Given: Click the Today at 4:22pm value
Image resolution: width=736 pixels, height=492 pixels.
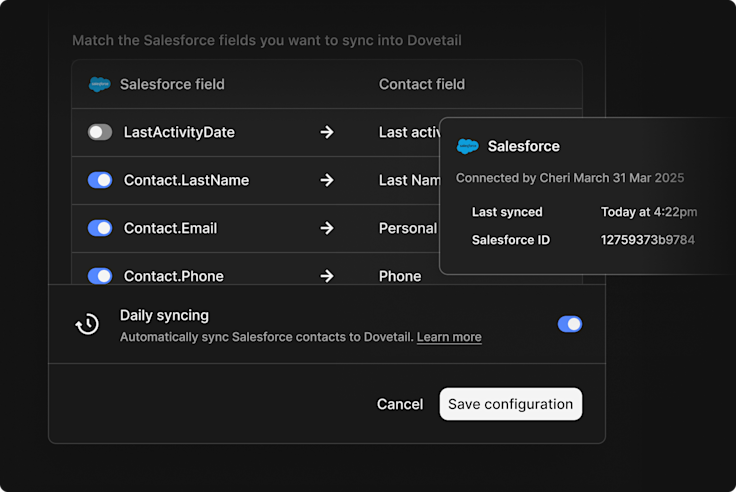Looking at the screenshot, I should 649,212.
